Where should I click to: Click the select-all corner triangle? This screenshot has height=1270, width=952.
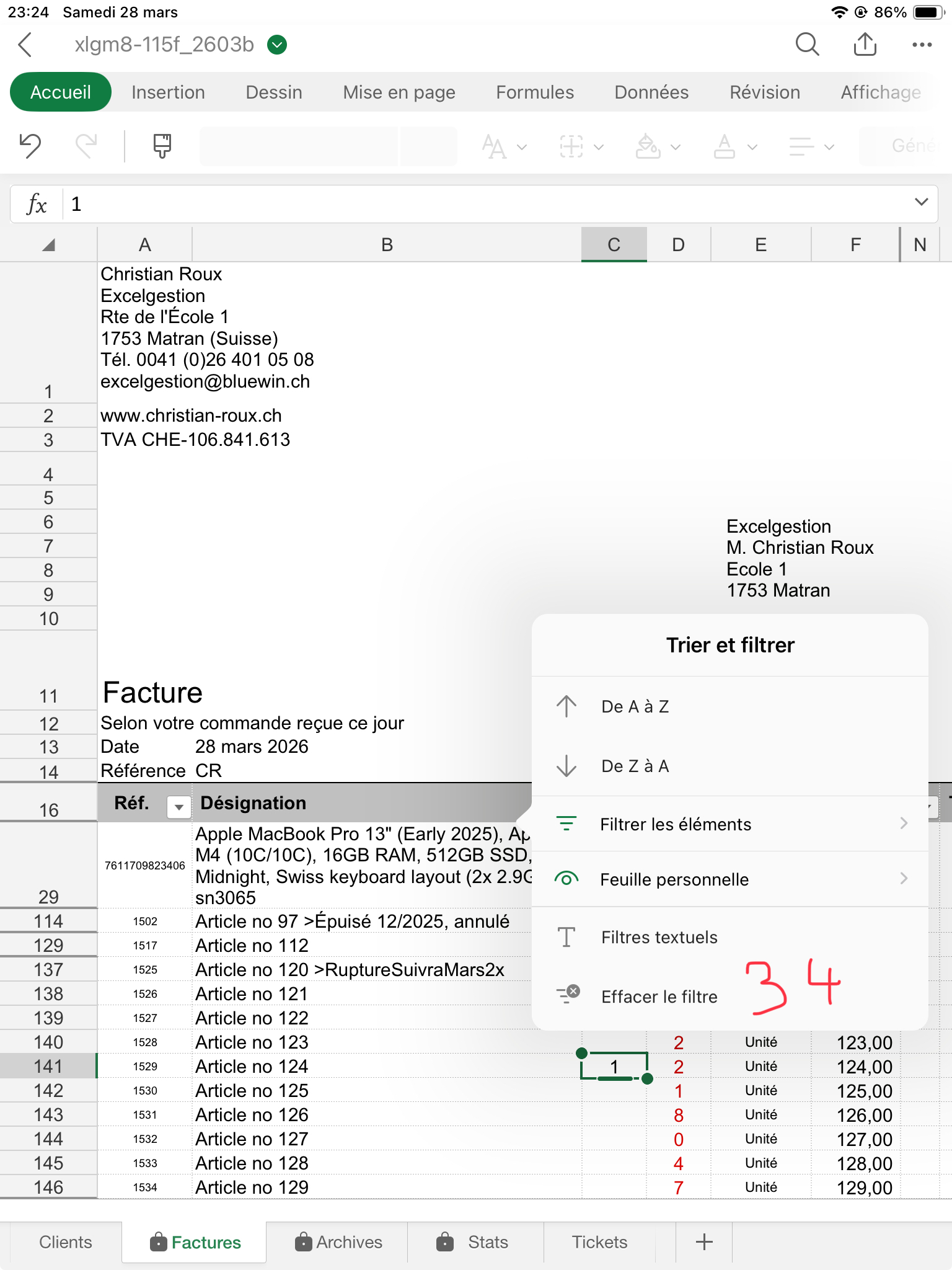click(x=48, y=245)
